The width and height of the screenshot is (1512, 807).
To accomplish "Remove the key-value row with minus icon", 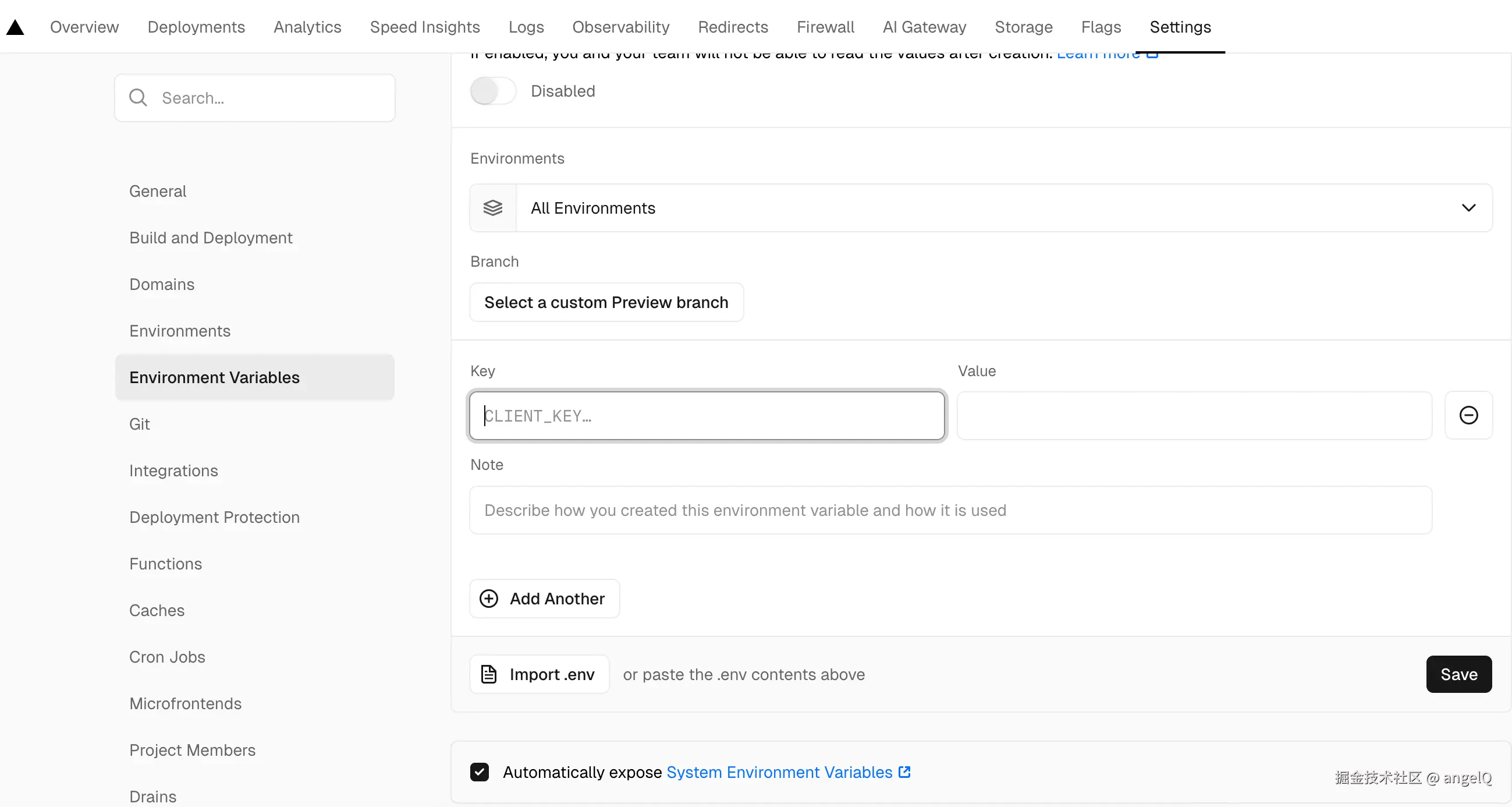I will coord(1468,415).
